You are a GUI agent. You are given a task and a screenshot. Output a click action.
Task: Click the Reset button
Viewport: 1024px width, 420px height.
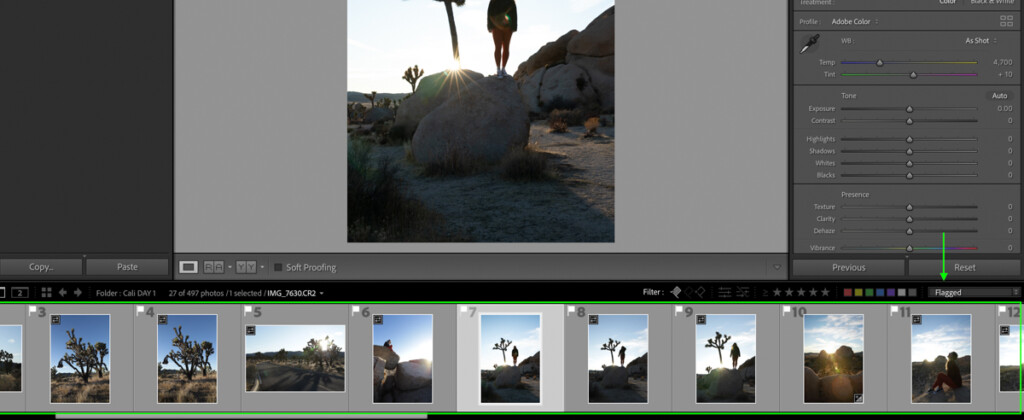[965, 267]
